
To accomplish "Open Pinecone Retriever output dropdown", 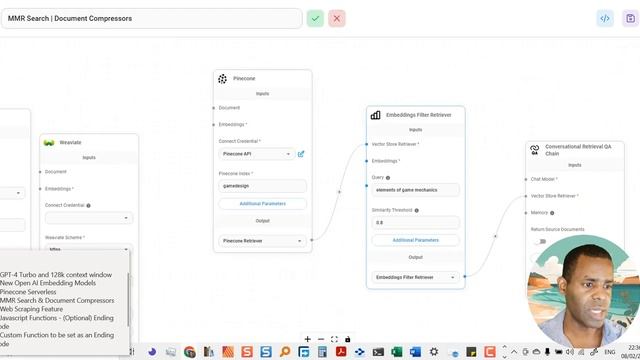I will 262,241.
